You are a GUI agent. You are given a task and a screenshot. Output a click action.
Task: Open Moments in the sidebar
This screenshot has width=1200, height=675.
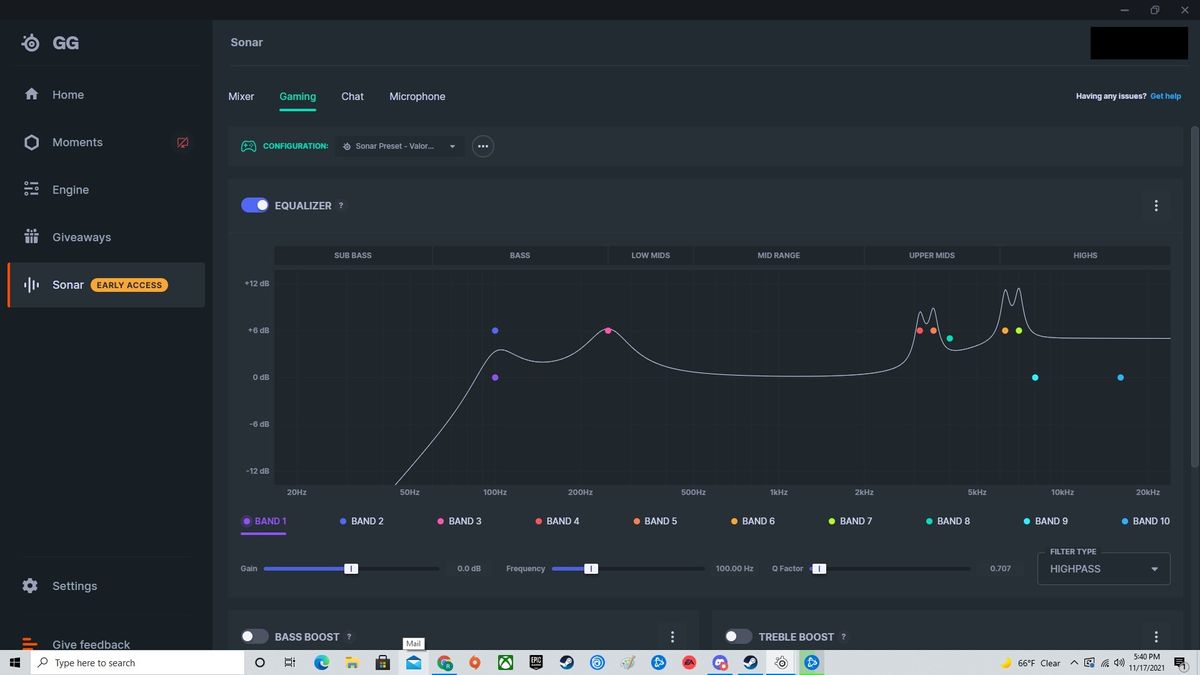[77, 143]
